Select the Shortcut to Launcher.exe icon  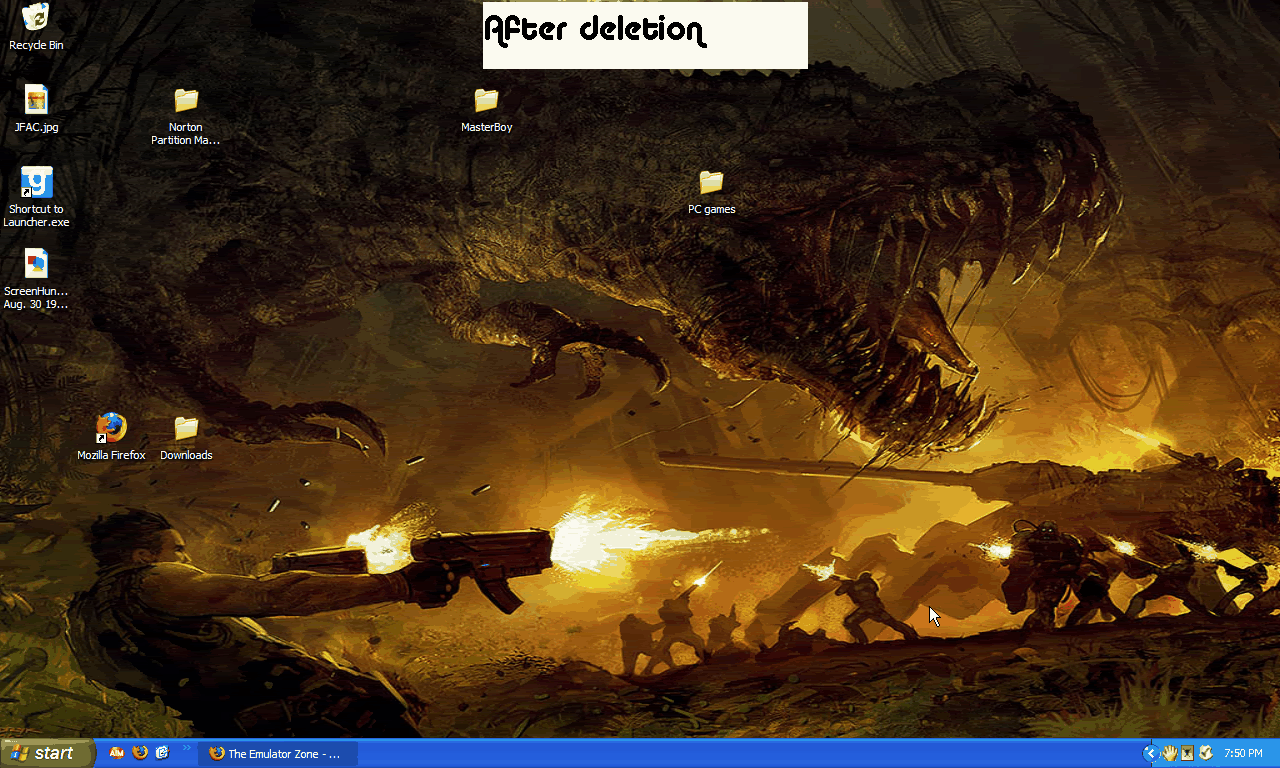point(36,183)
